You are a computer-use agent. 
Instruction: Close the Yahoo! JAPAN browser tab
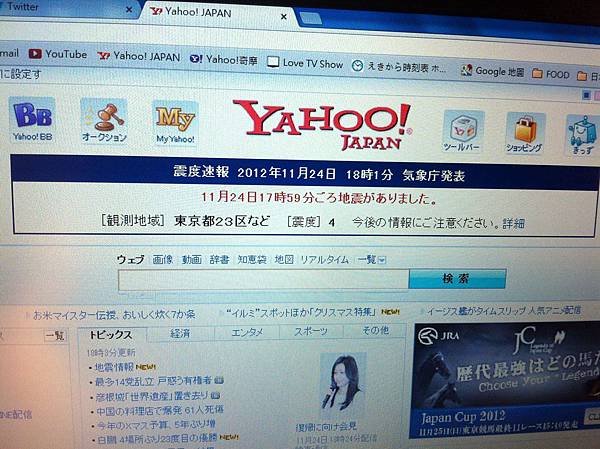[284, 17]
